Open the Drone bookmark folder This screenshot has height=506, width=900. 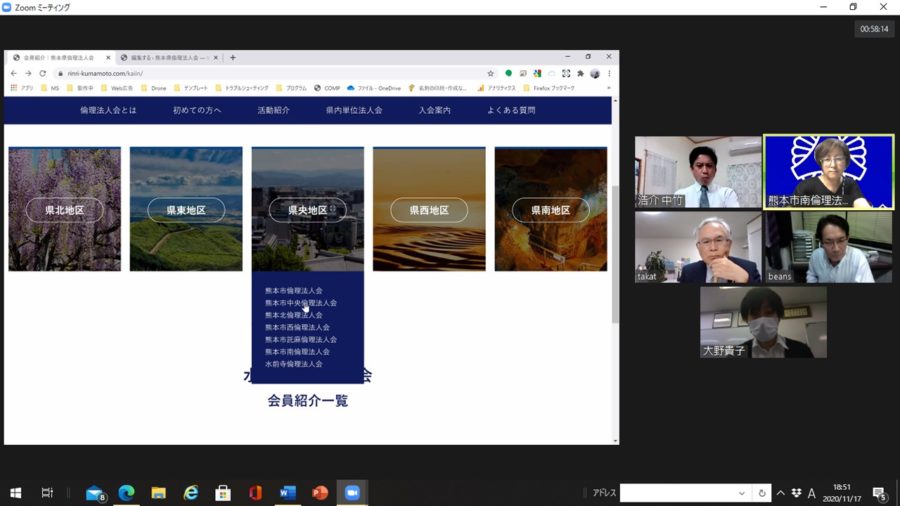154,88
